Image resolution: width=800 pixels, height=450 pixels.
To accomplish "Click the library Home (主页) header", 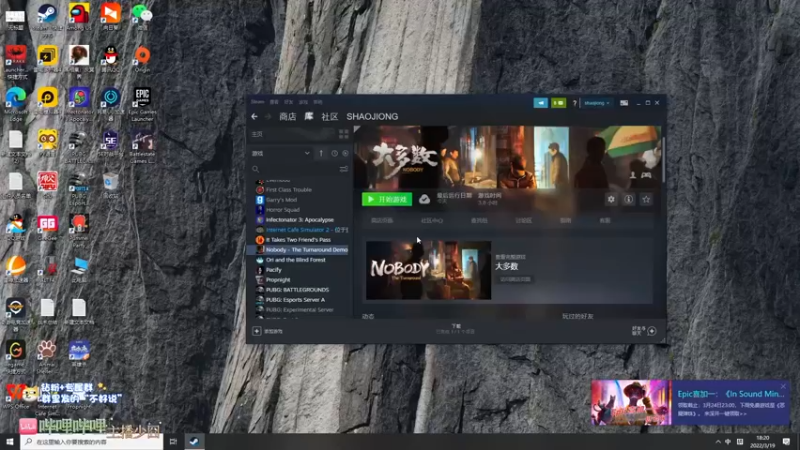I will pos(257,134).
